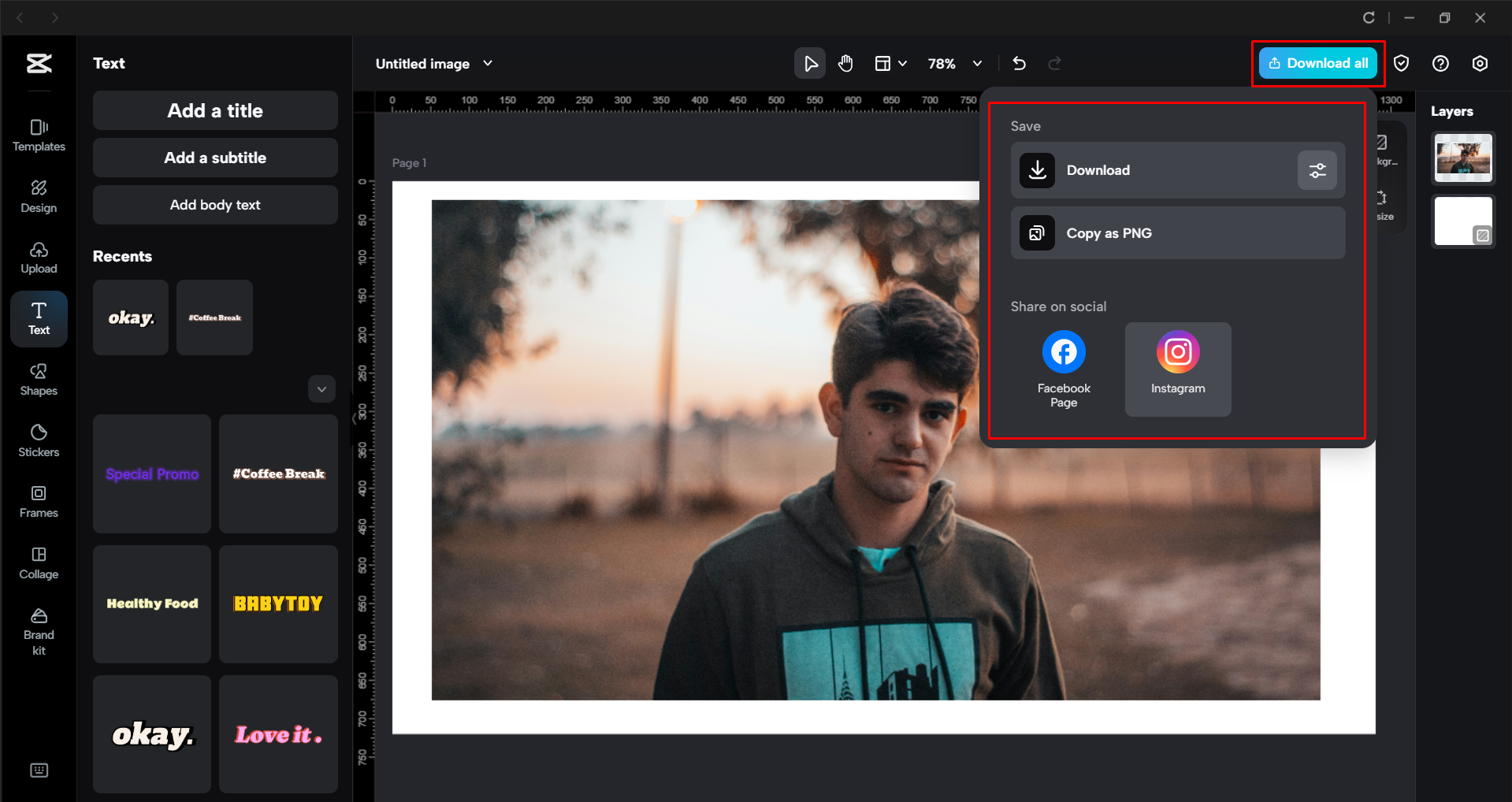
Task: Click the Instagram share icon
Action: tap(1177, 352)
